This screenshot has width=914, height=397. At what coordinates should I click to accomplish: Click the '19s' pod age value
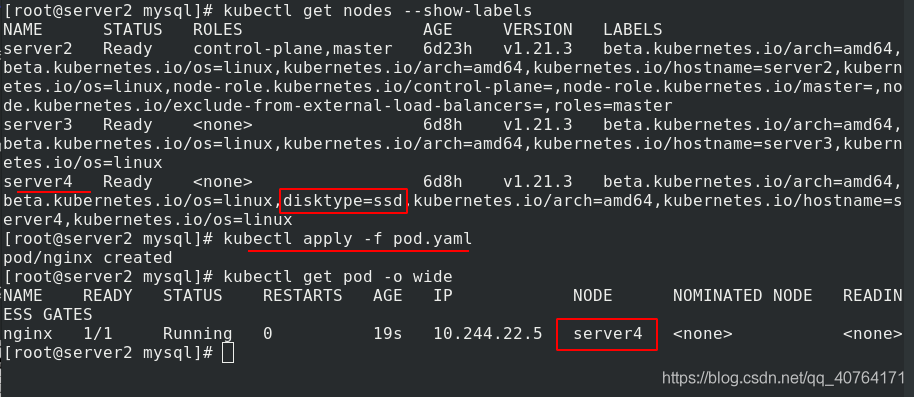coord(388,334)
